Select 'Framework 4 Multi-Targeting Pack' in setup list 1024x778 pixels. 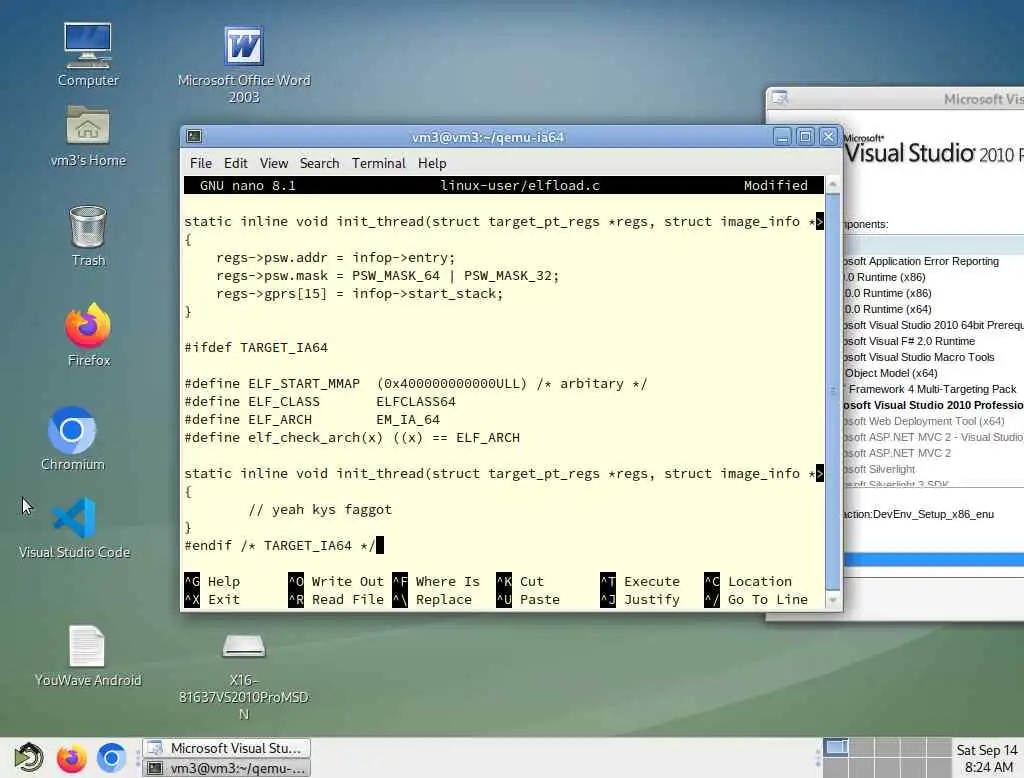933,389
